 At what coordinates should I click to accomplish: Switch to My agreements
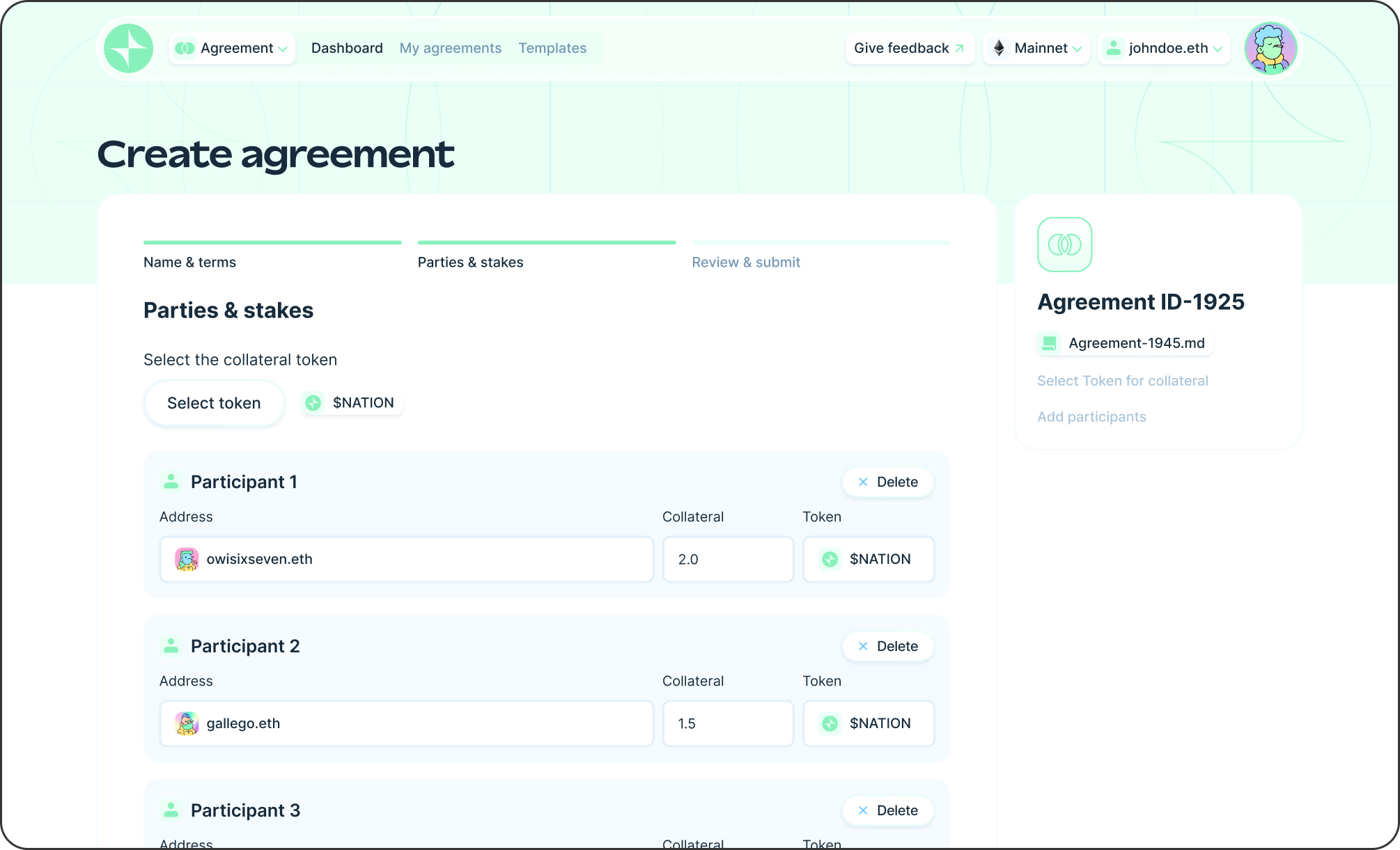(x=451, y=48)
